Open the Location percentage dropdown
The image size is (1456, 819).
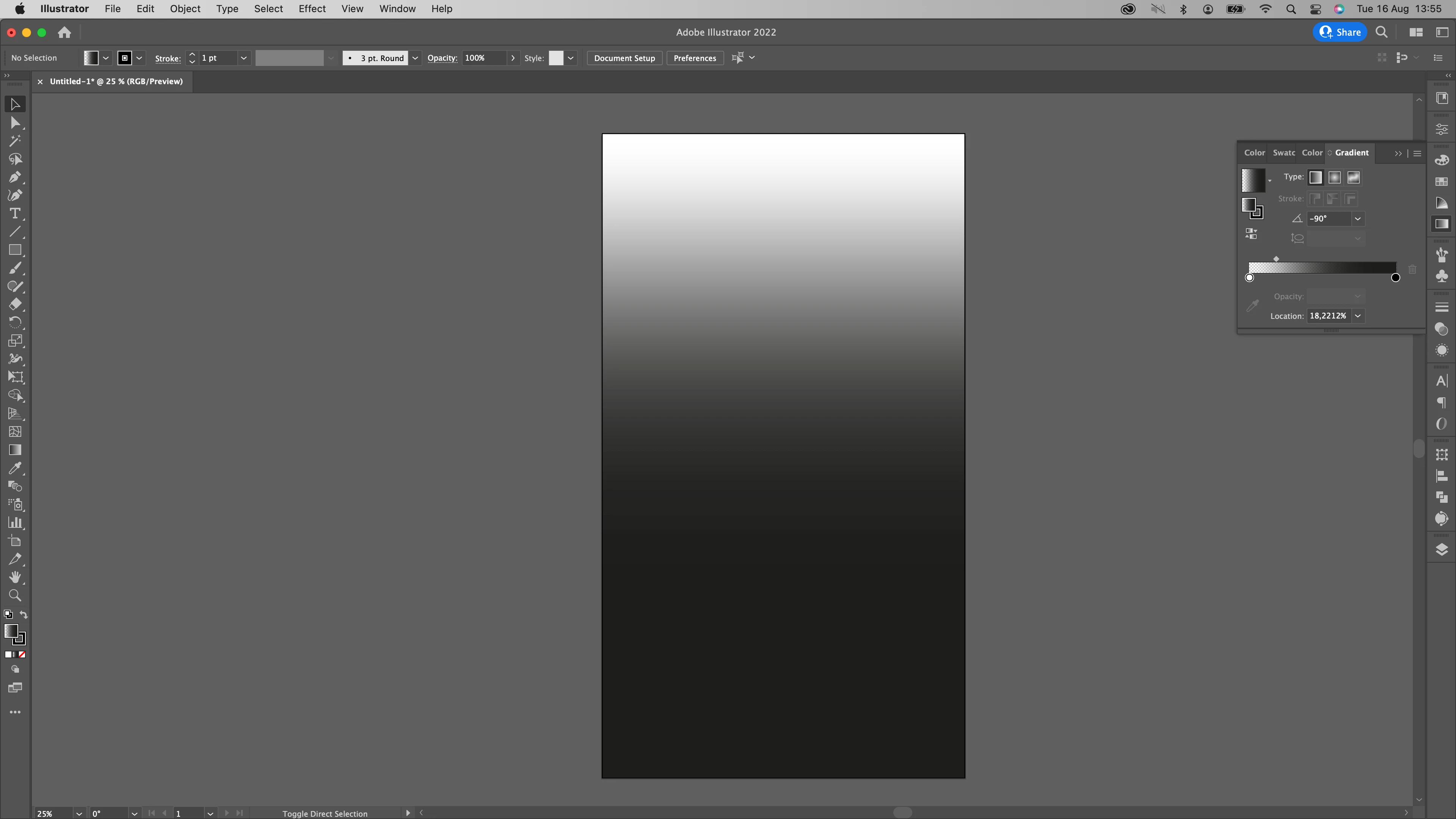pos(1358,316)
